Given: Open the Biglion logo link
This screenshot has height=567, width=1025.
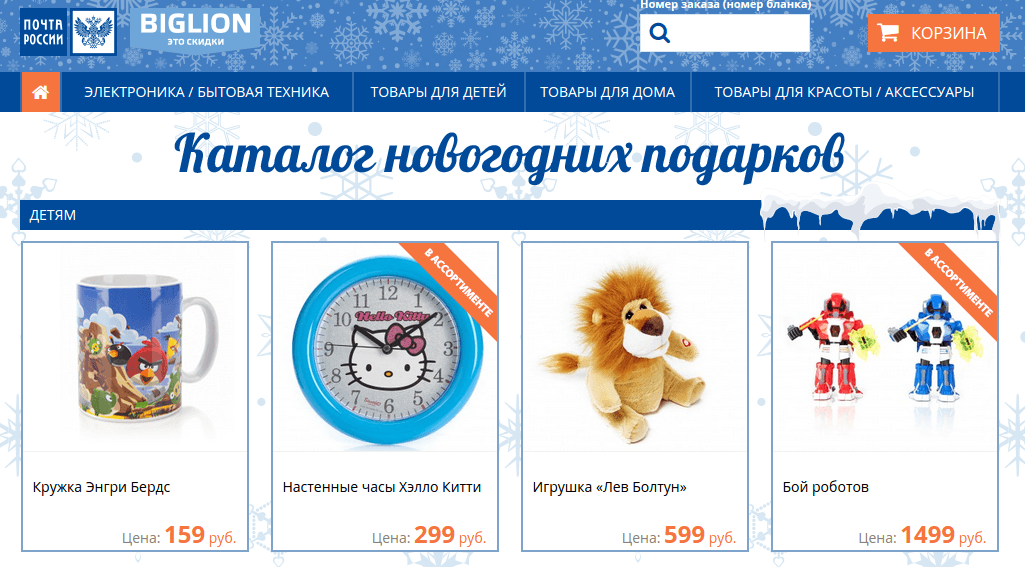Looking at the screenshot, I should tap(195, 30).
